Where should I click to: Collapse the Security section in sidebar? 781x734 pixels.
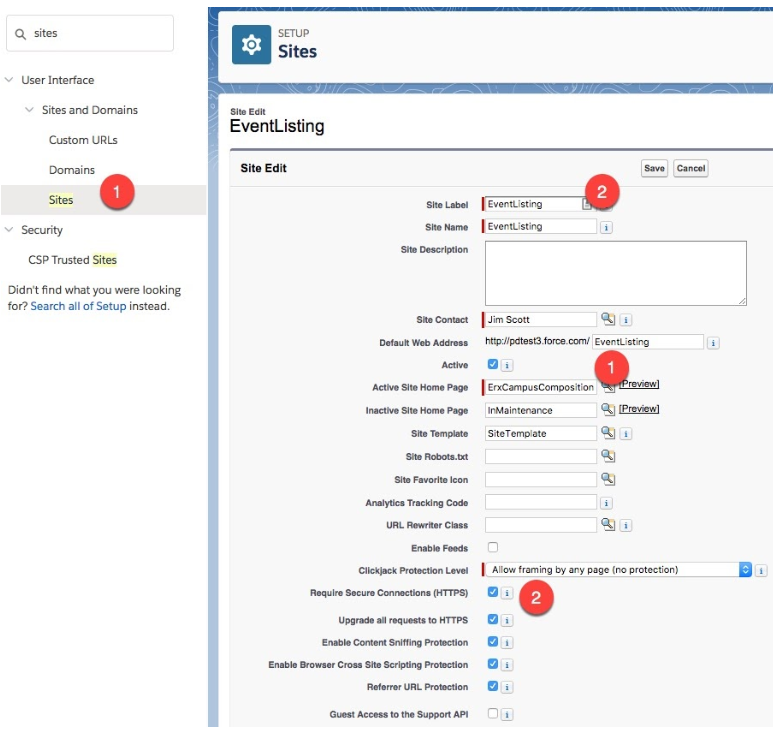point(10,230)
